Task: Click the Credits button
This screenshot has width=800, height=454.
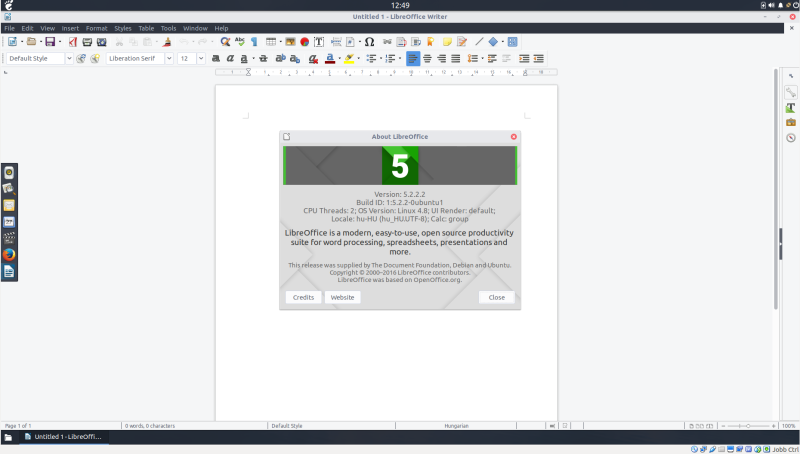Action: click(x=303, y=297)
